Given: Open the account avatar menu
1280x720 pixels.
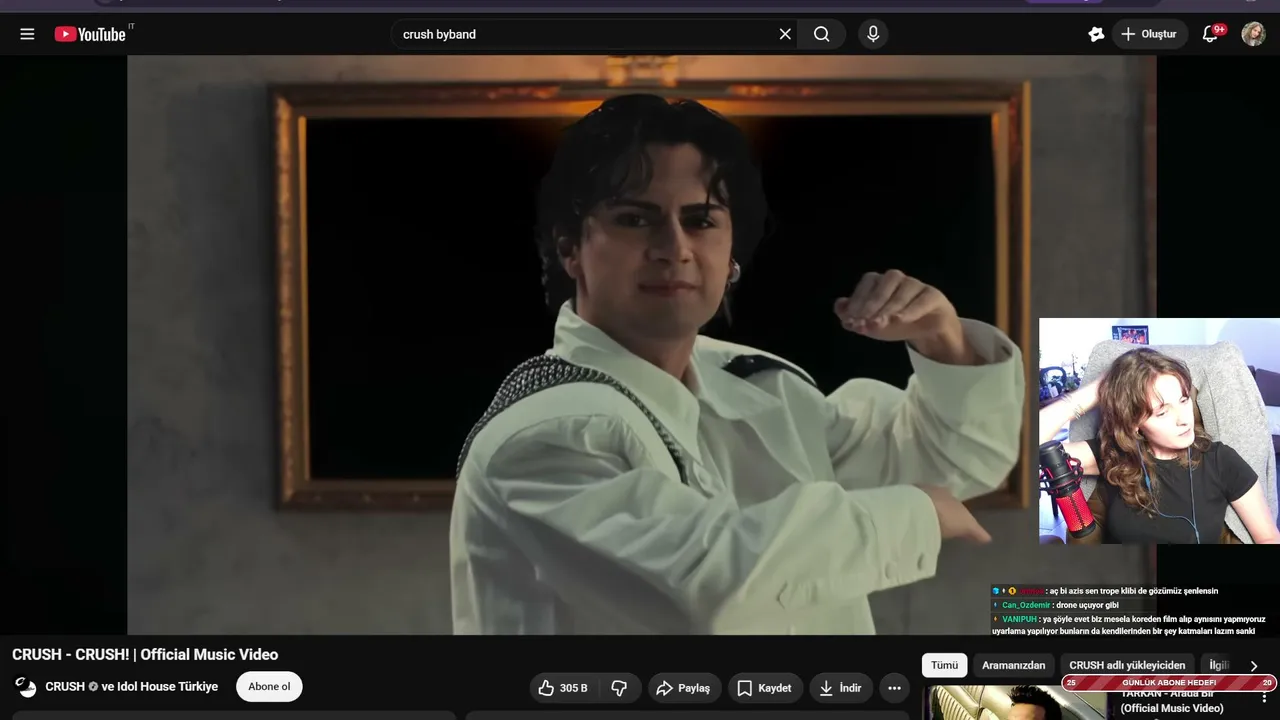Looking at the screenshot, I should click(x=1253, y=34).
